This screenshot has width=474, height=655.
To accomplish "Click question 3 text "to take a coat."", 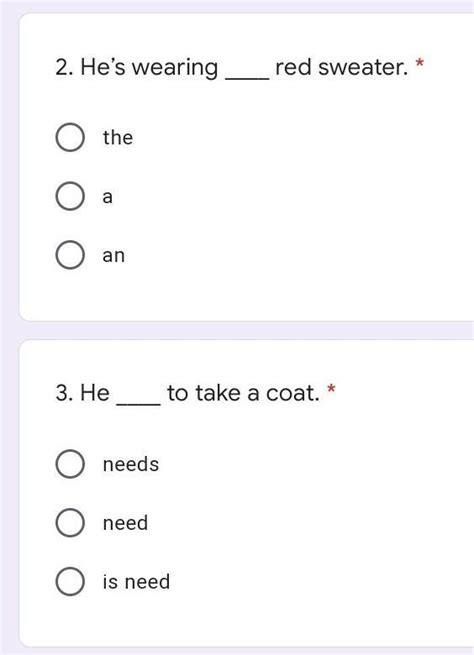I will pos(243,393).
